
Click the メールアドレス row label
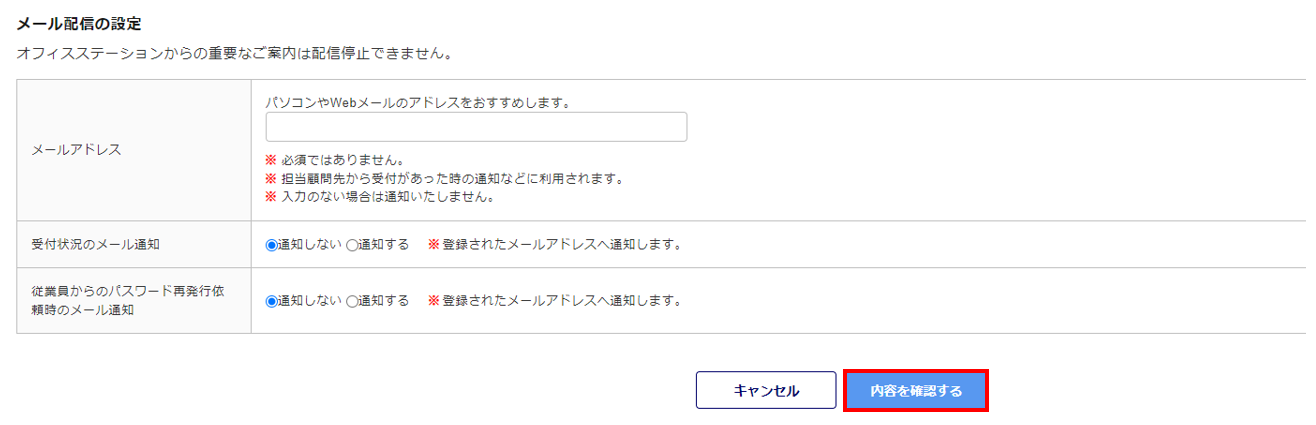pos(76,150)
